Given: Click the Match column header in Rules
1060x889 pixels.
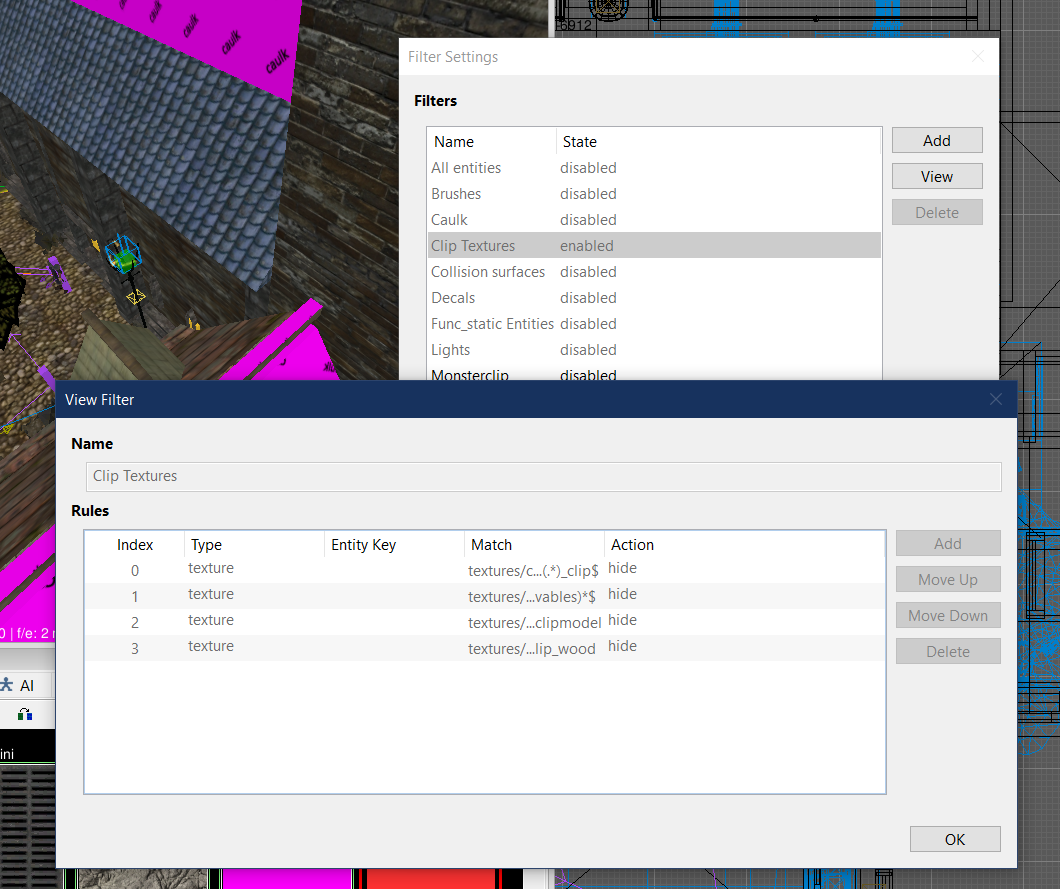Looking at the screenshot, I should pos(534,545).
